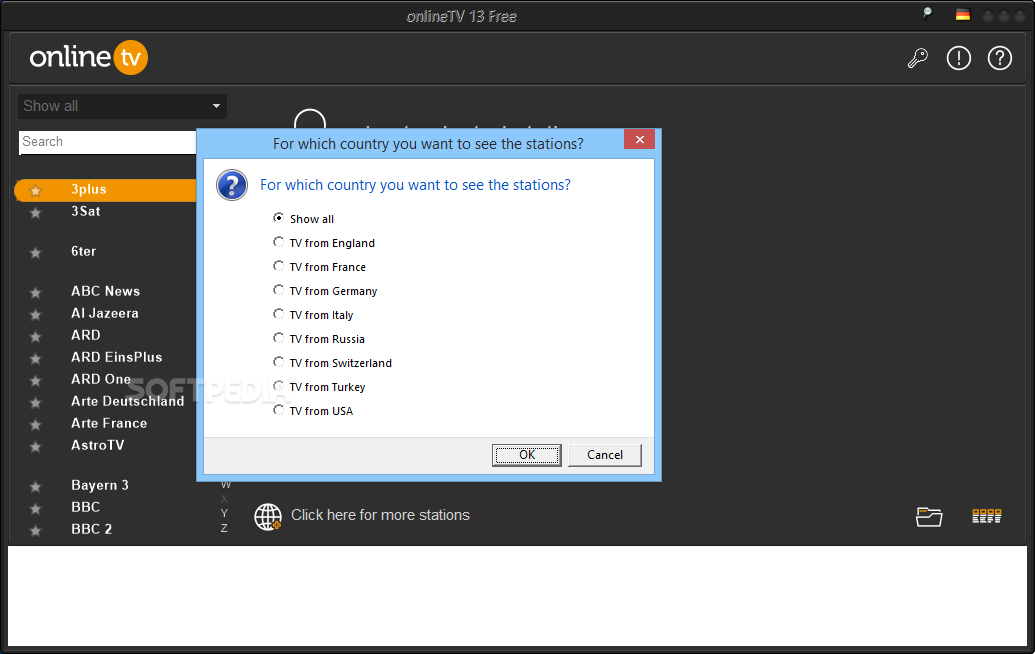Select the 6ter station
This screenshot has height=654, width=1035.
pos(84,251)
